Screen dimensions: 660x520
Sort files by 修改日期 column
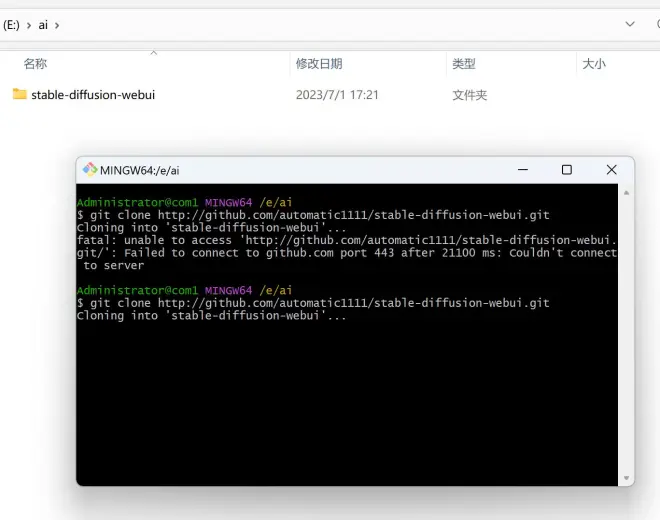coord(319,64)
